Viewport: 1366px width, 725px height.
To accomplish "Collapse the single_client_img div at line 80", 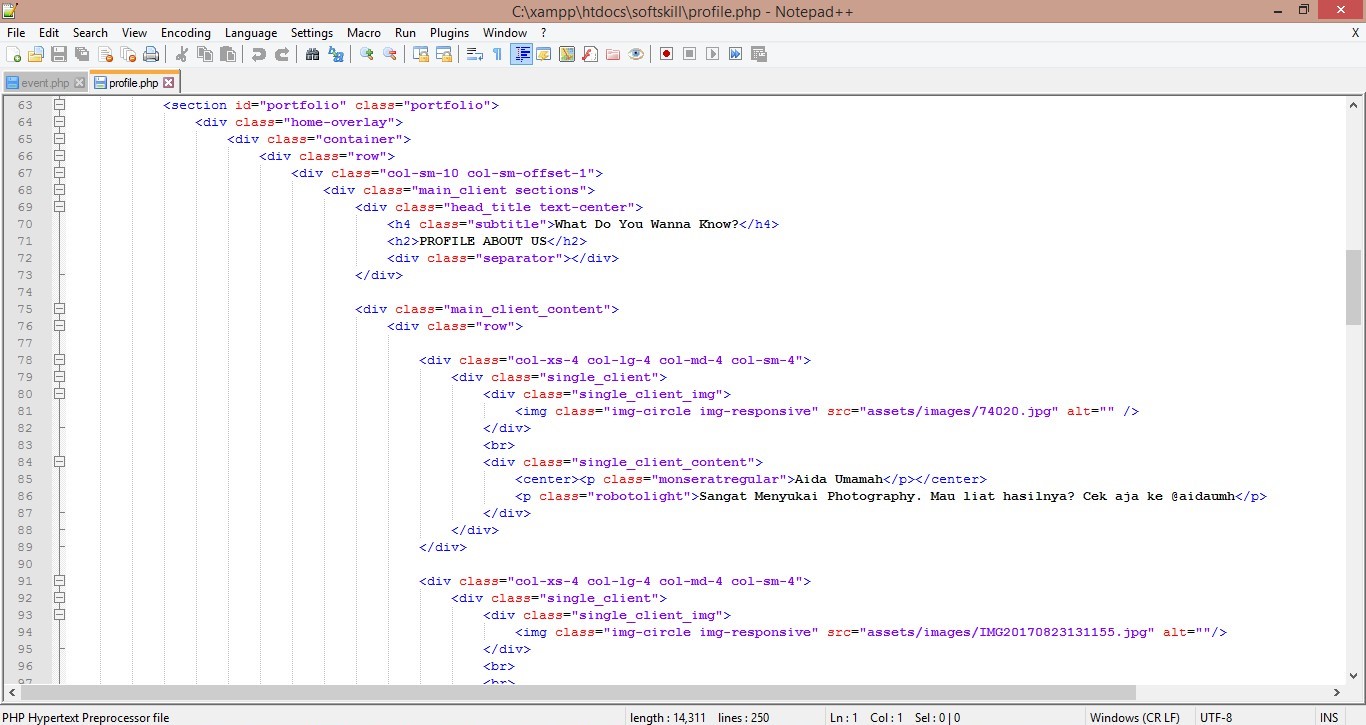I will 59,394.
